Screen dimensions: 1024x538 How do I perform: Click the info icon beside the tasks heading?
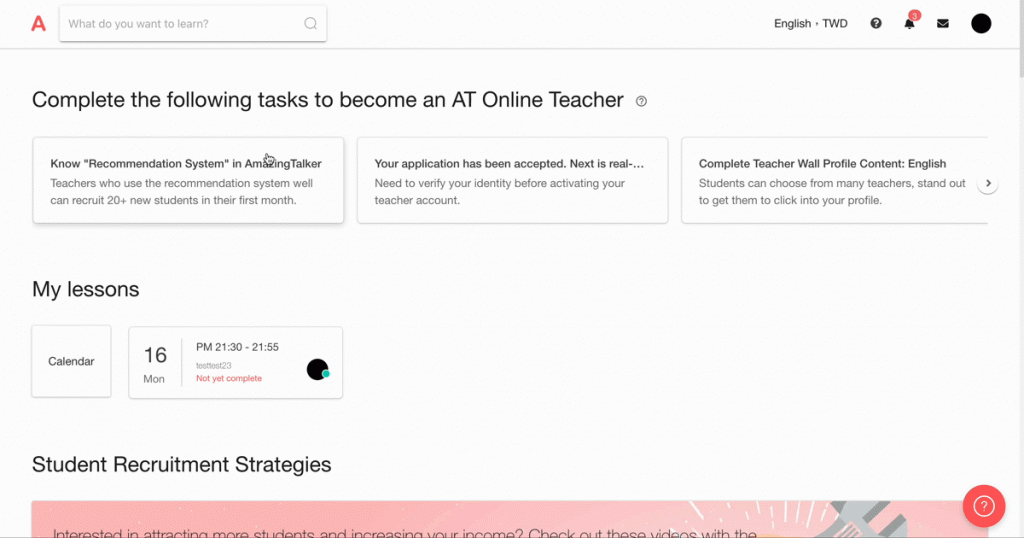[641, 101]
